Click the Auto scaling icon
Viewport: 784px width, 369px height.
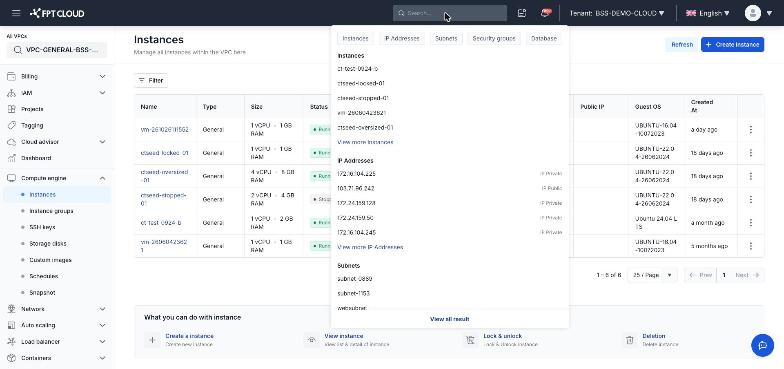coord(12,325)
